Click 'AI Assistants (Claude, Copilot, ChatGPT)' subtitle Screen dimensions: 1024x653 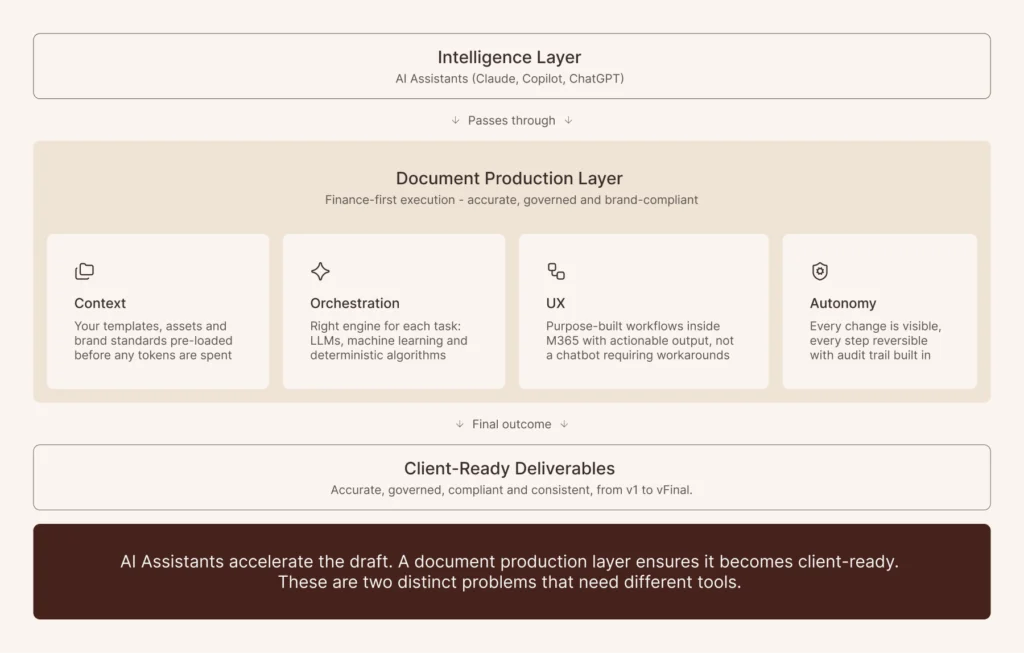coord(509,78)
